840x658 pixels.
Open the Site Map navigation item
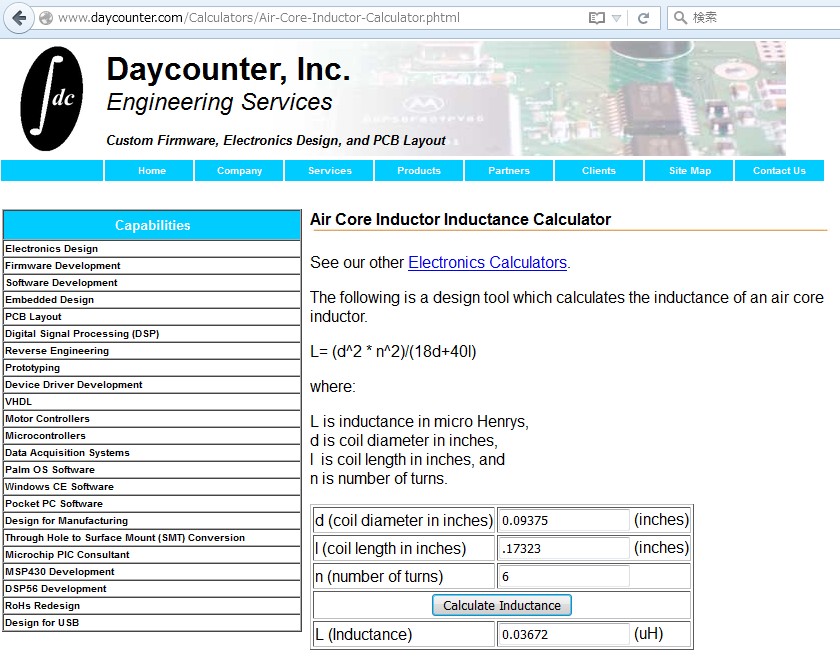pos(689,170)
